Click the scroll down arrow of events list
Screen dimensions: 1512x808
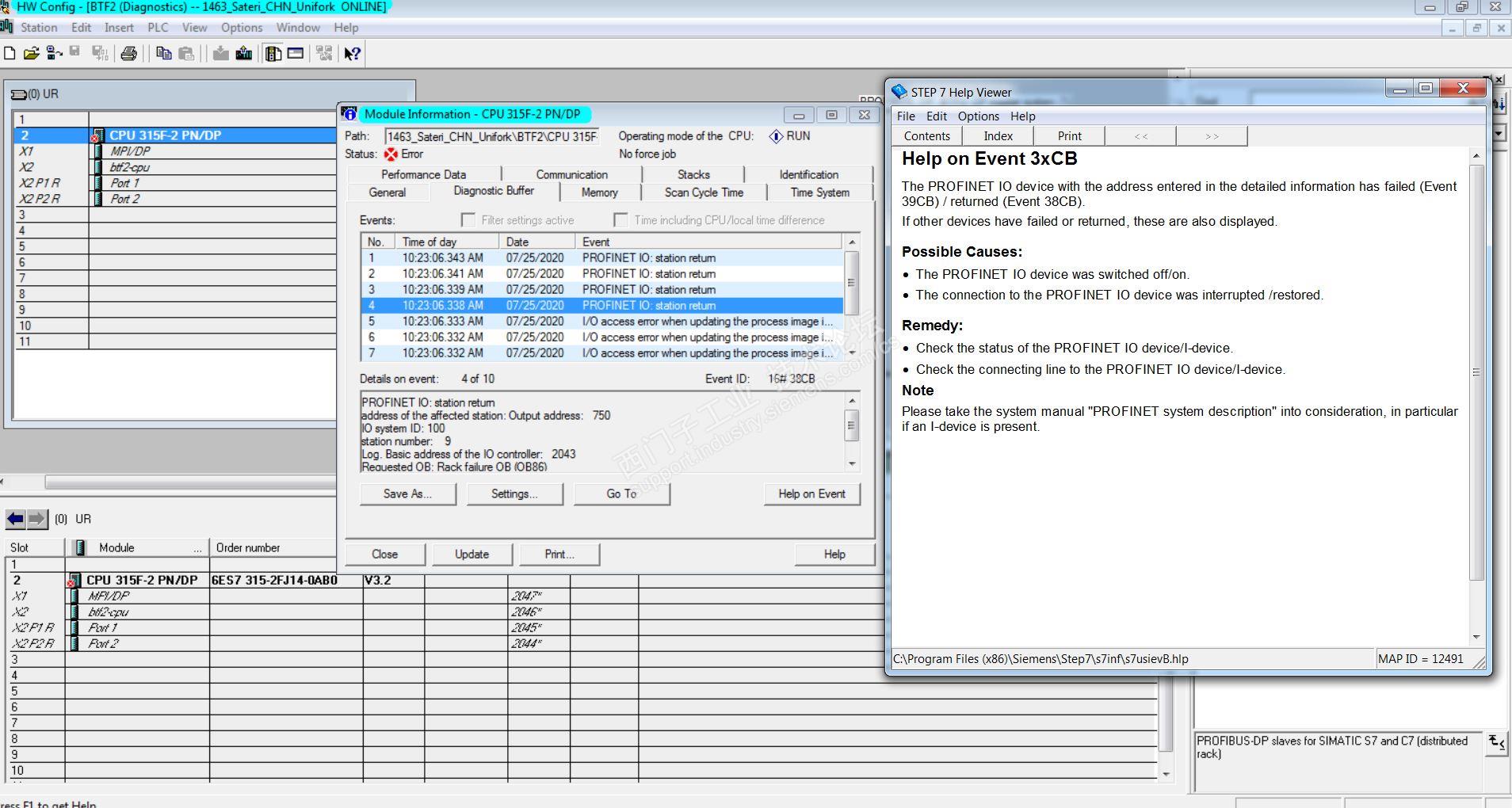852,353
